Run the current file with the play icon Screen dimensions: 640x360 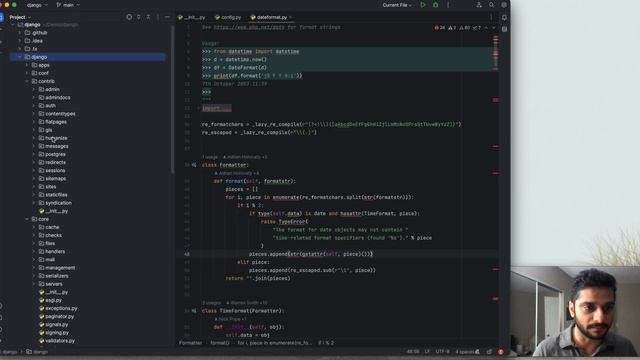click(423, 5)
